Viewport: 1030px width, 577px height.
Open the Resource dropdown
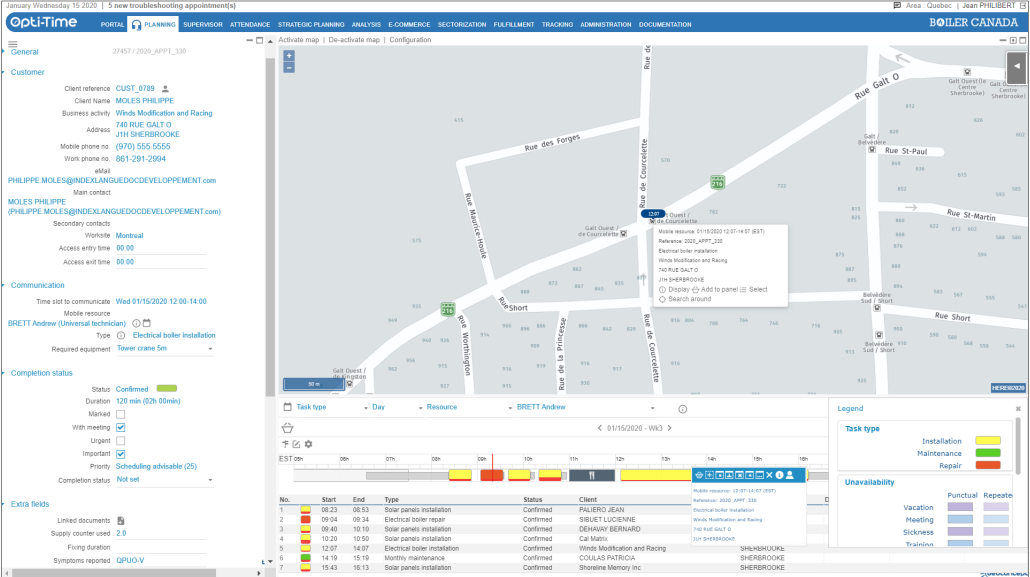(469, 407)
